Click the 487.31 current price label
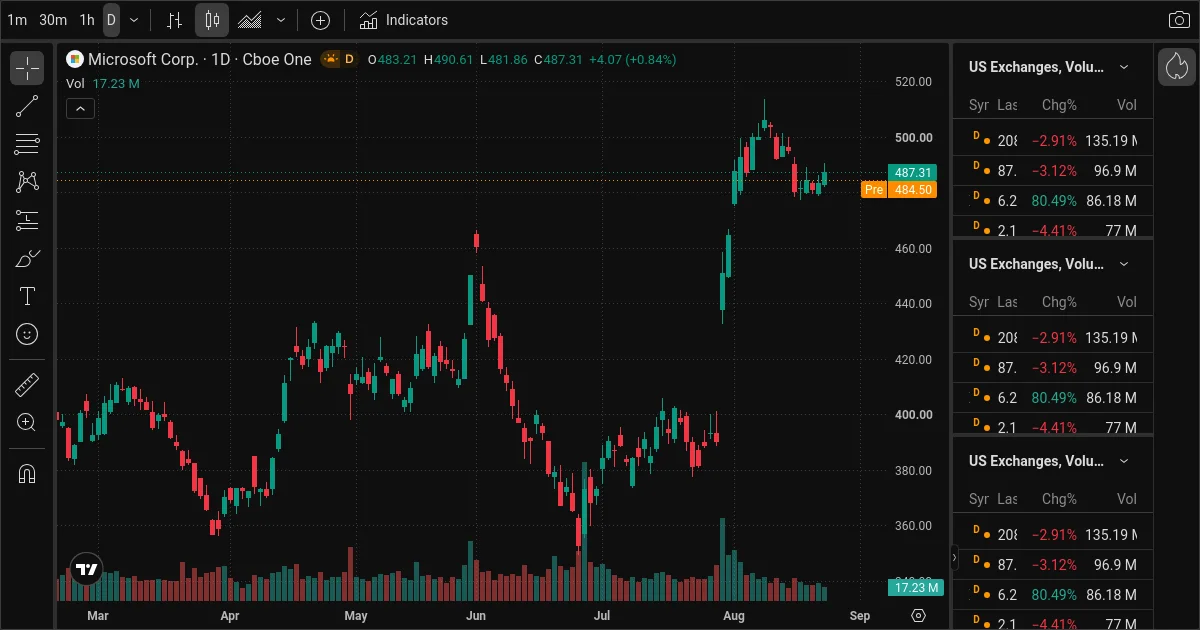The image size is (1200, 630). pos(912,173)
